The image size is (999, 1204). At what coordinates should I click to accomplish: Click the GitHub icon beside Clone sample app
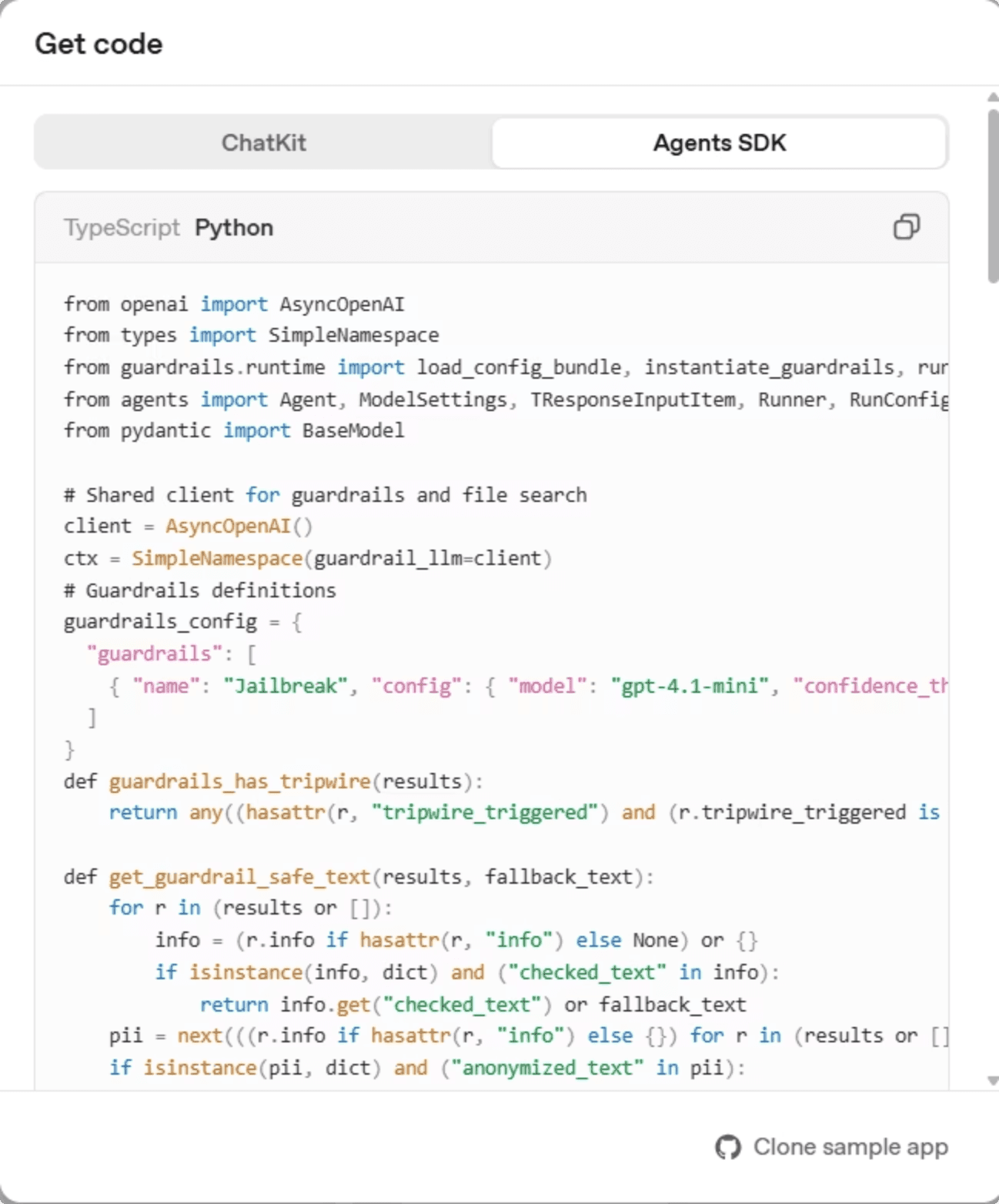tap(727, 1147)
